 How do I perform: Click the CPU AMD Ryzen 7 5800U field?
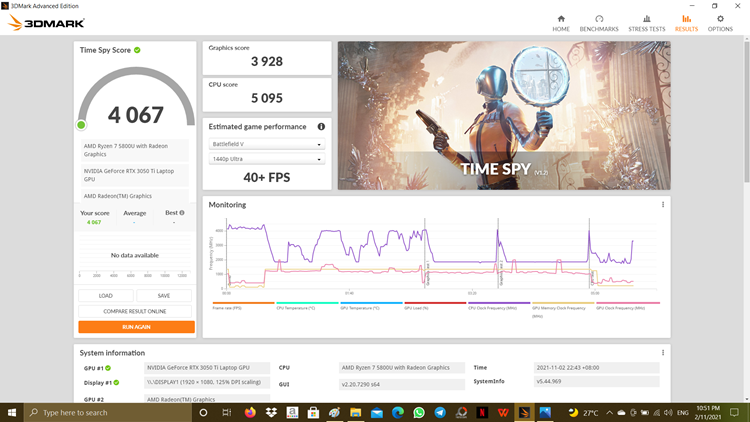[402, 367]
